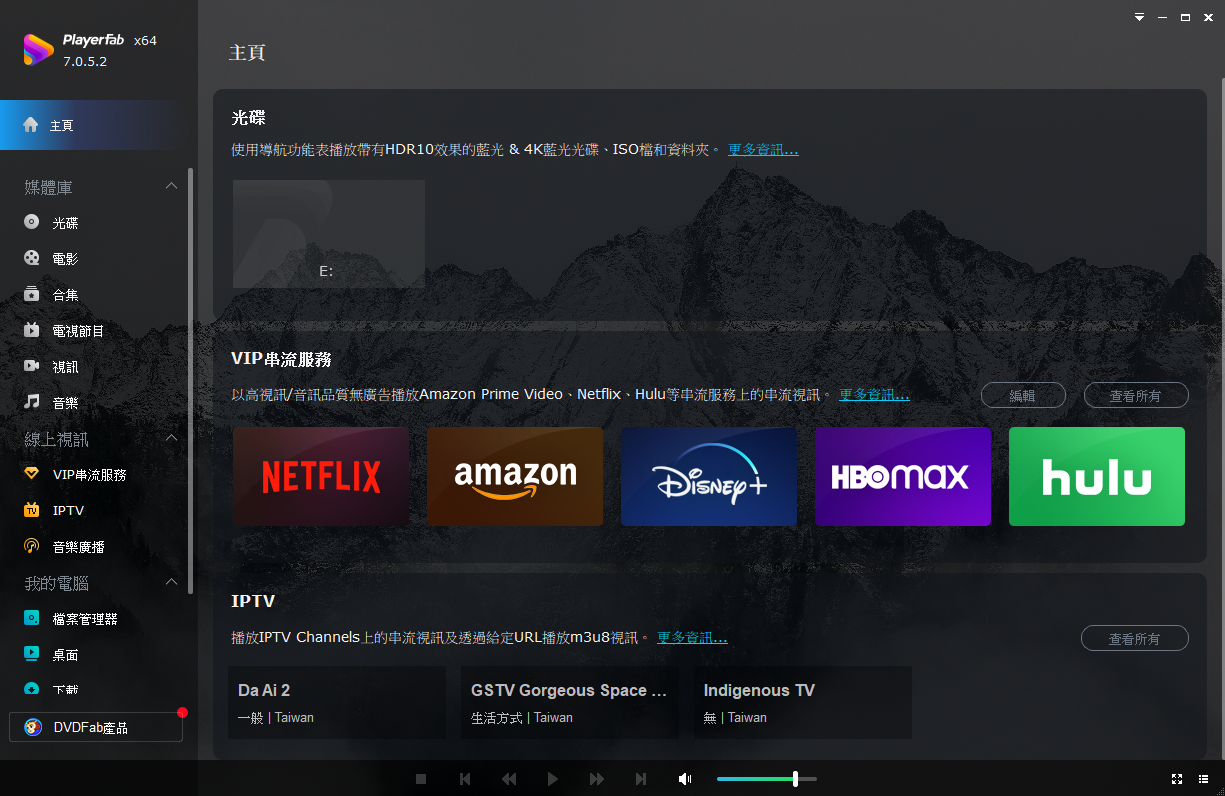Click the next track button
Screen dimensions: 1225x796
pos(641,779)
